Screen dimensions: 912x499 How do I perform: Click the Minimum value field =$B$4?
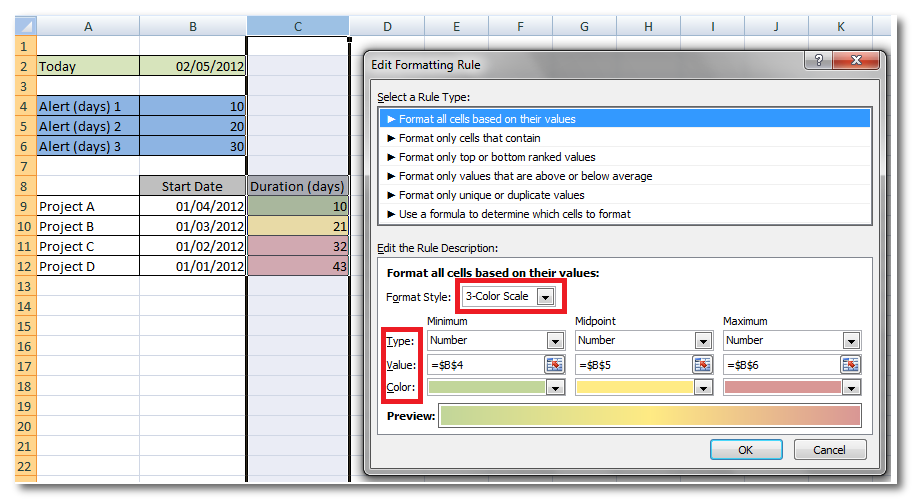click(x=485, y=365)
